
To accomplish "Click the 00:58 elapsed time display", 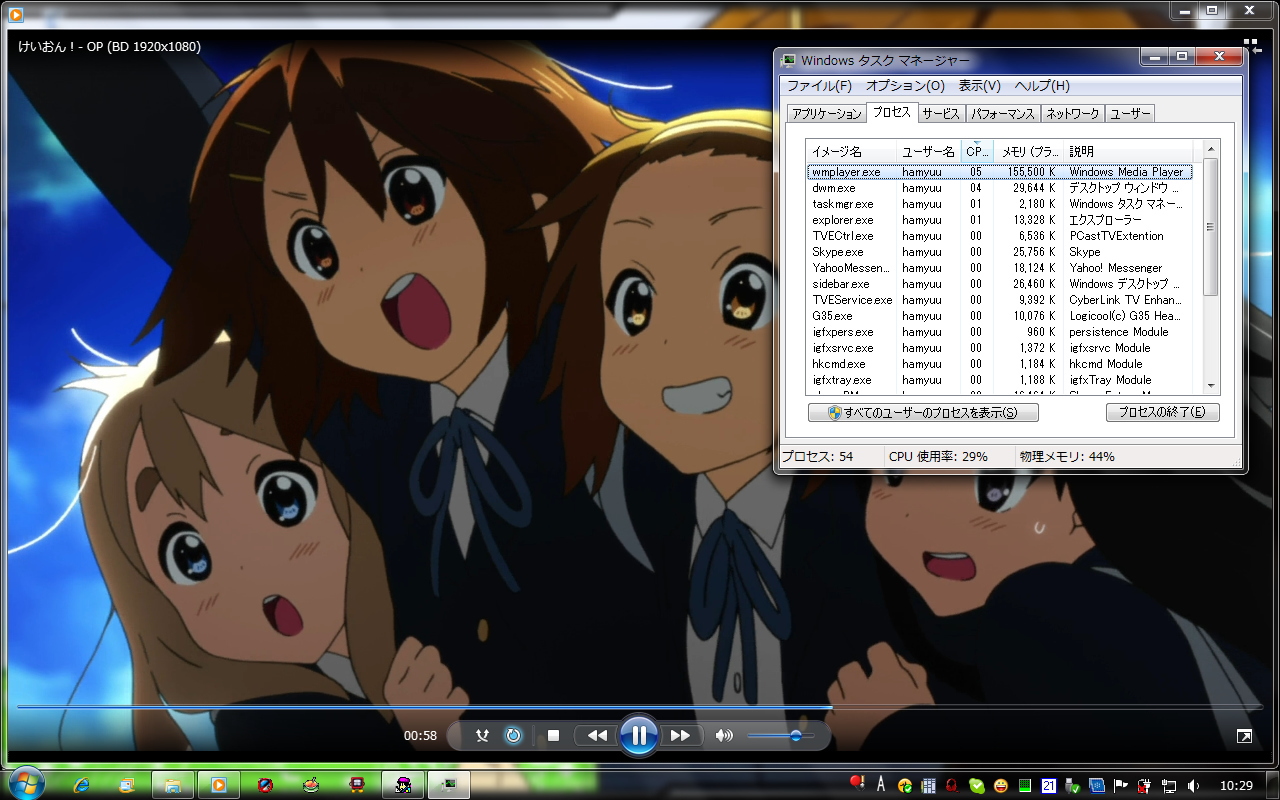I will (x=420, y=736).
